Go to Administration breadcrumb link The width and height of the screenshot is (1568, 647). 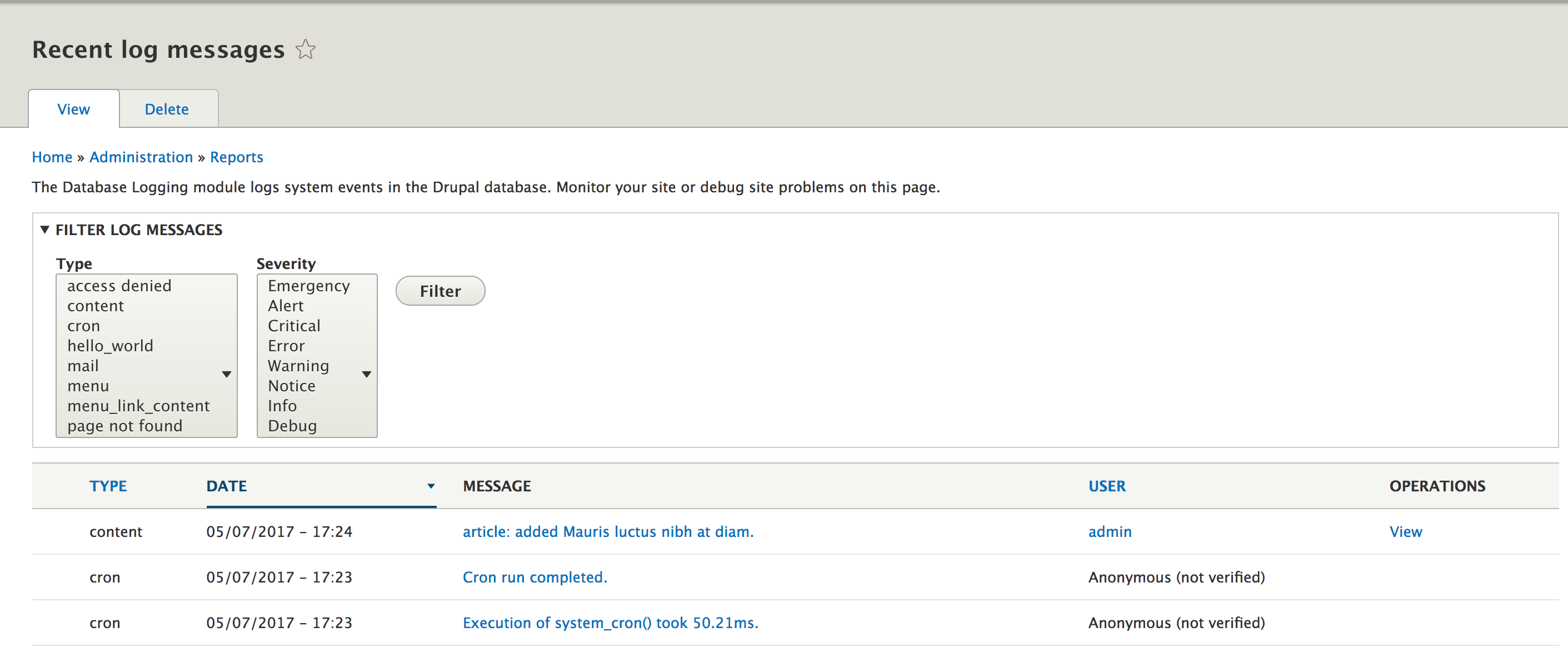(141, 157)
